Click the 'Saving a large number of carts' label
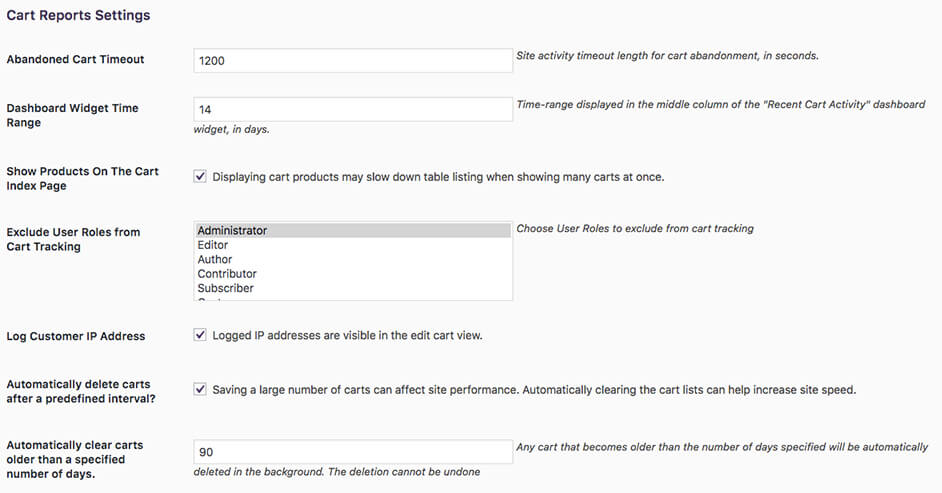Viewport: 942px width, 493px height. pyautogui.click(x=534, y=390)
